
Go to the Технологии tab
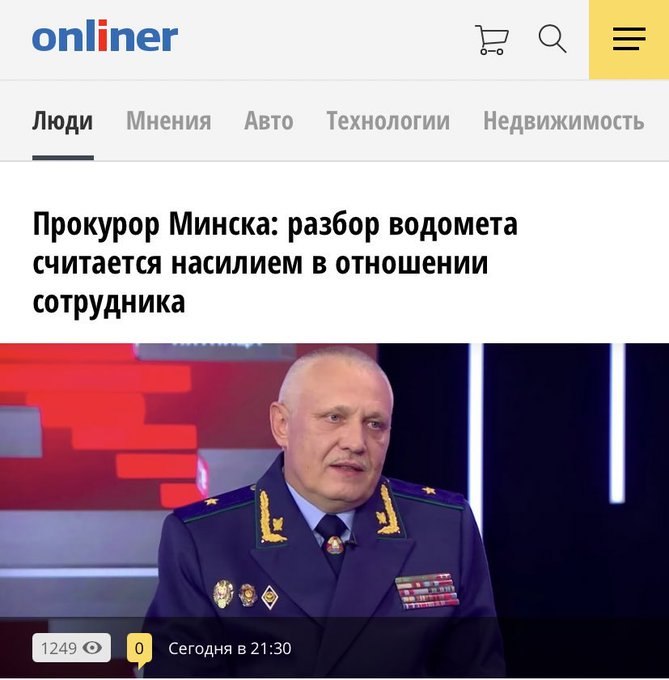pyautogui.click(x=388, y=121)
